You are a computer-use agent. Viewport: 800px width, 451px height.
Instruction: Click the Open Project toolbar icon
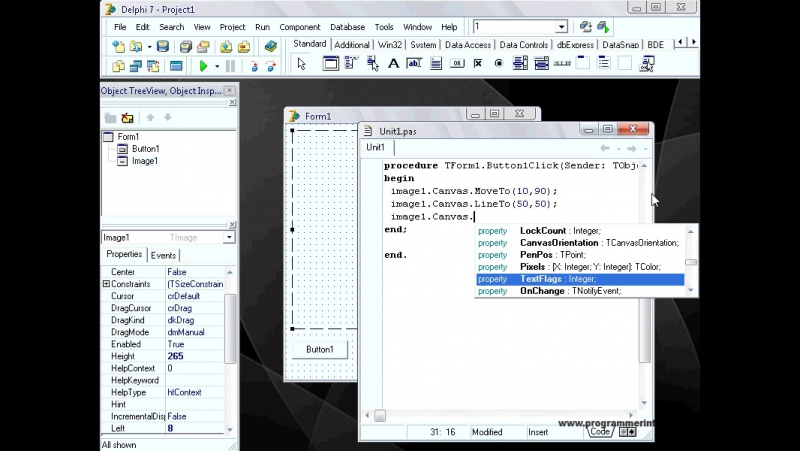[204, 47]
